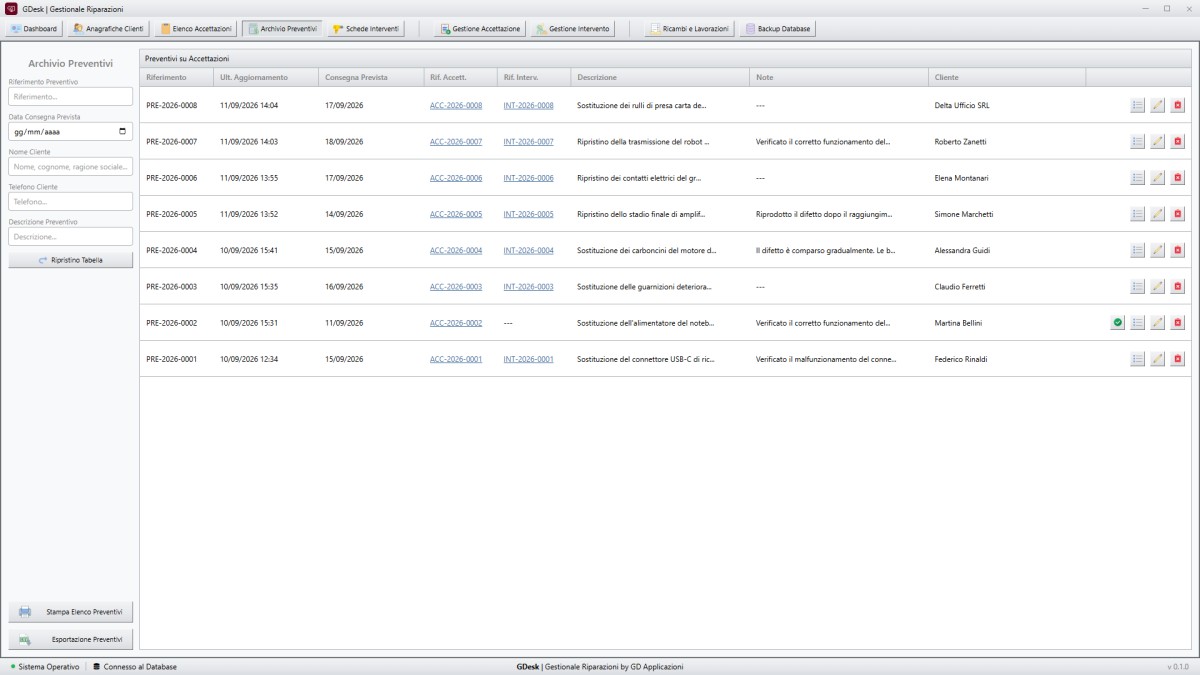The height and width of the screenshot is (675, 1200).
Task: Open the ACC-2026-0008 acceptance link
Action: click(456, 105)
